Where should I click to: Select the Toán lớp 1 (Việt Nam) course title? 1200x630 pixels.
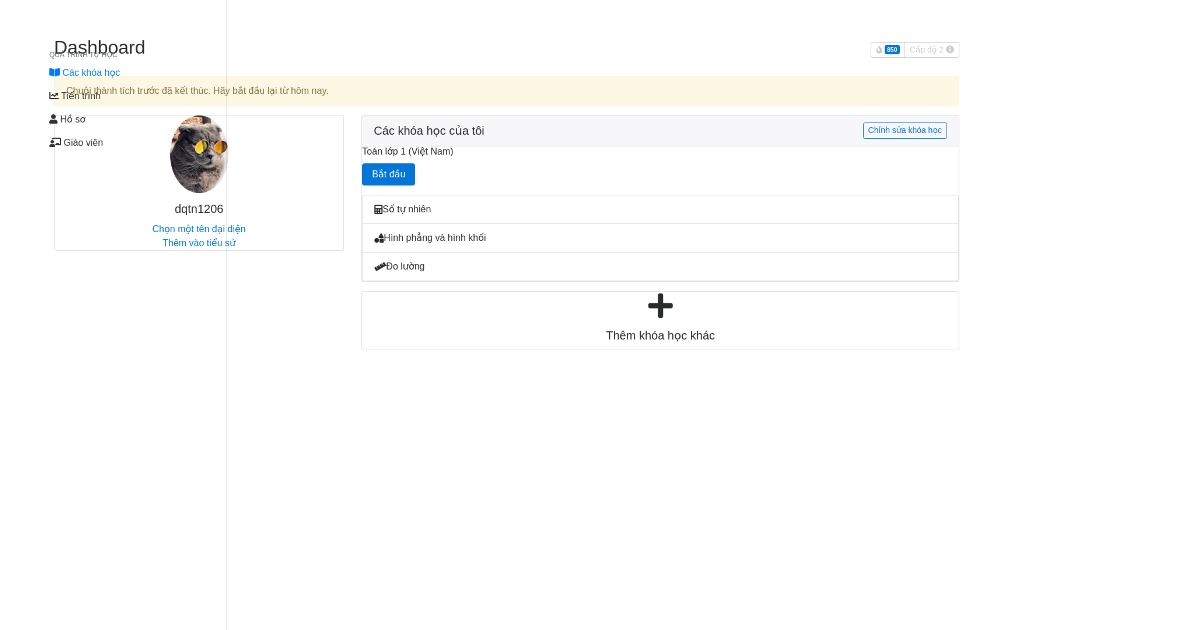pyautogui.click(x=408, y=151)
